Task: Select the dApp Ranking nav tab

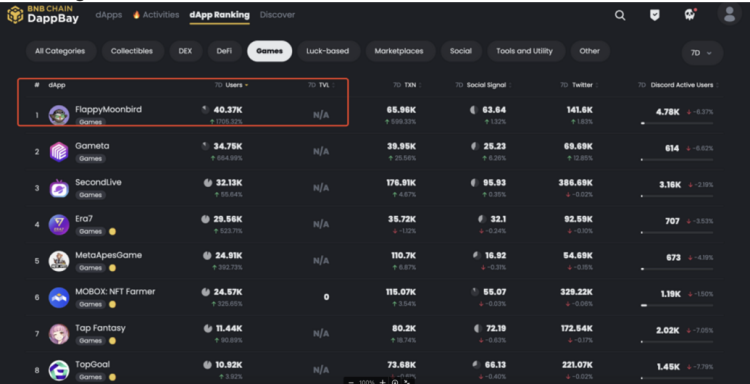Action: pos(220,15)
